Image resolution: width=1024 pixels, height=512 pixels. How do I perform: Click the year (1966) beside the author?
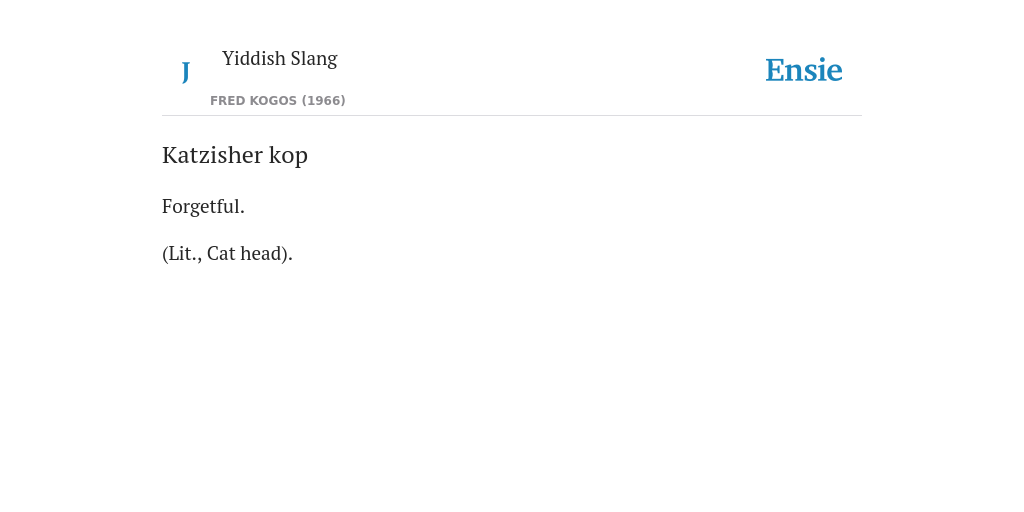click(x=323, y=101)
